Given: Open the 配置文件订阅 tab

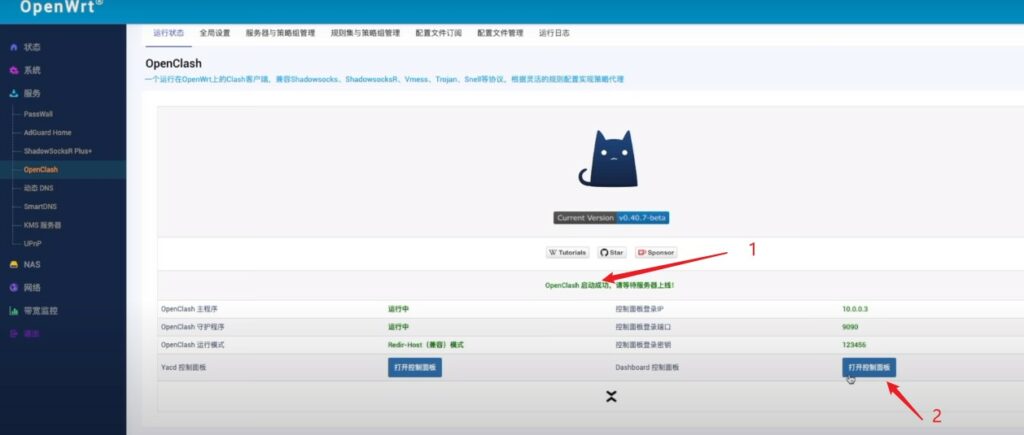Looking at the screenshot, I should pyautogui.click(x=438, y=33).
